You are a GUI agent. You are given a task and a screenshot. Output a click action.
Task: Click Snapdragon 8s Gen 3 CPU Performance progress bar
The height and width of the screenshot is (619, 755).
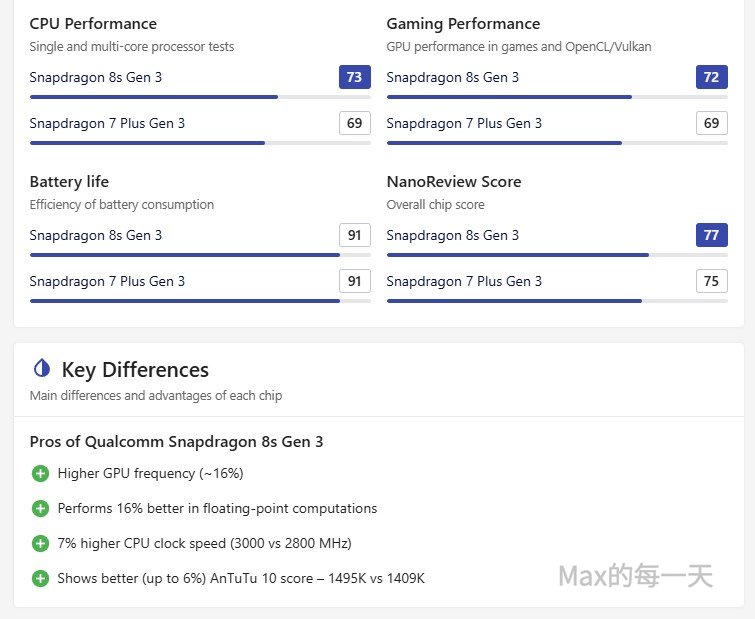200,97
